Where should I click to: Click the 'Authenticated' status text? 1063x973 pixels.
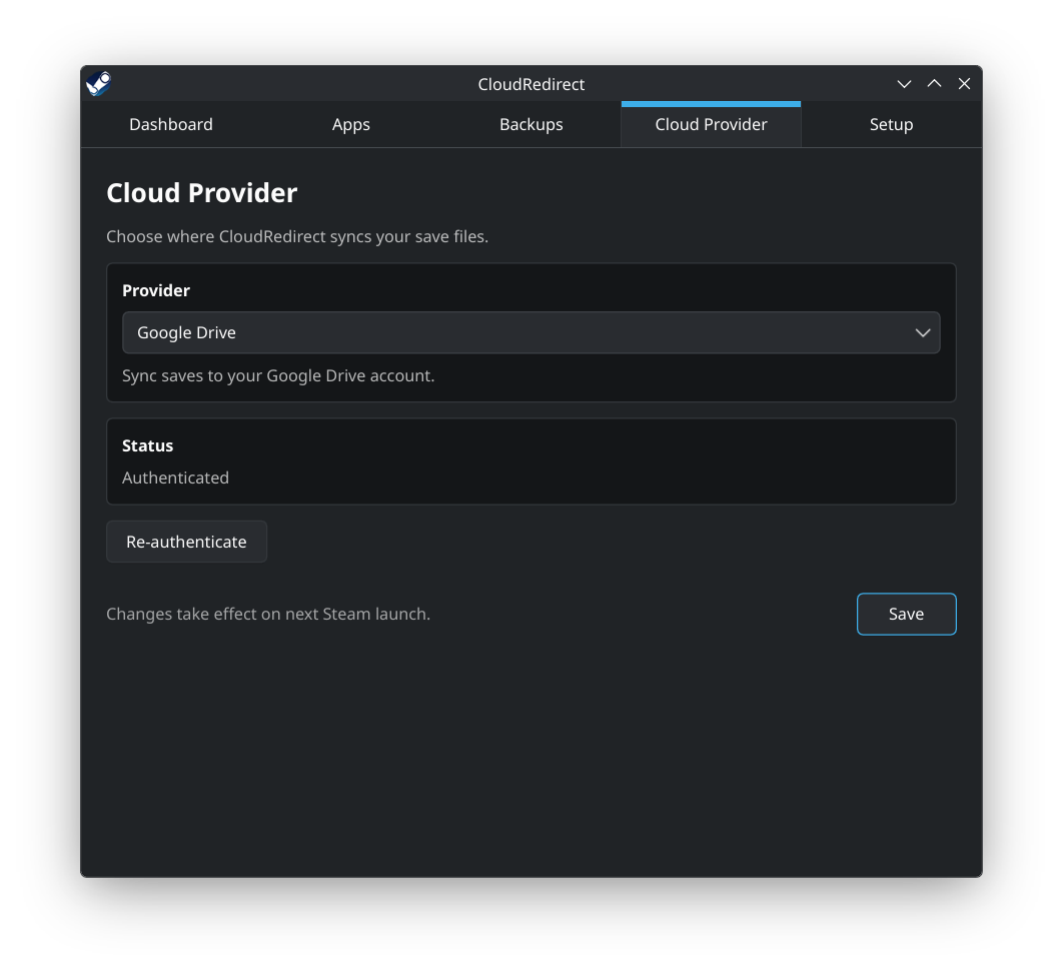[176, 478]
